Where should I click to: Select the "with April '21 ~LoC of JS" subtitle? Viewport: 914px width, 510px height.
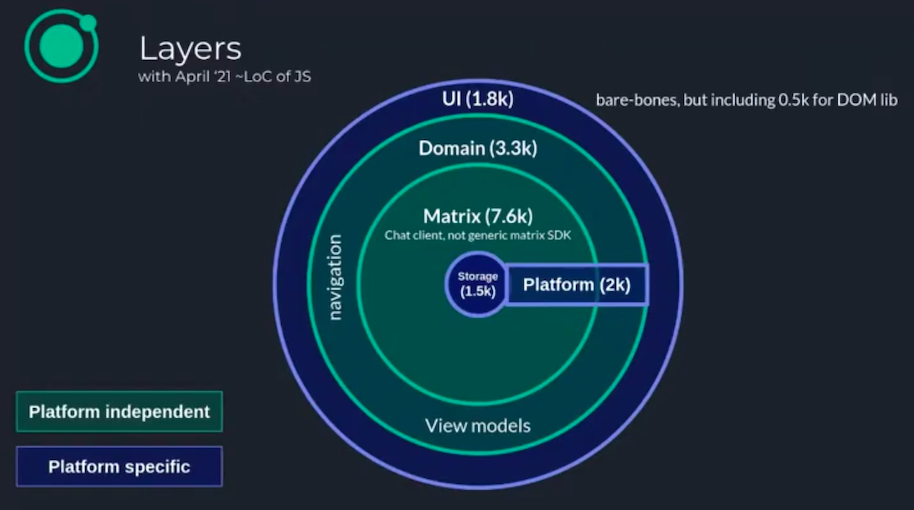(x=224, y=77)
